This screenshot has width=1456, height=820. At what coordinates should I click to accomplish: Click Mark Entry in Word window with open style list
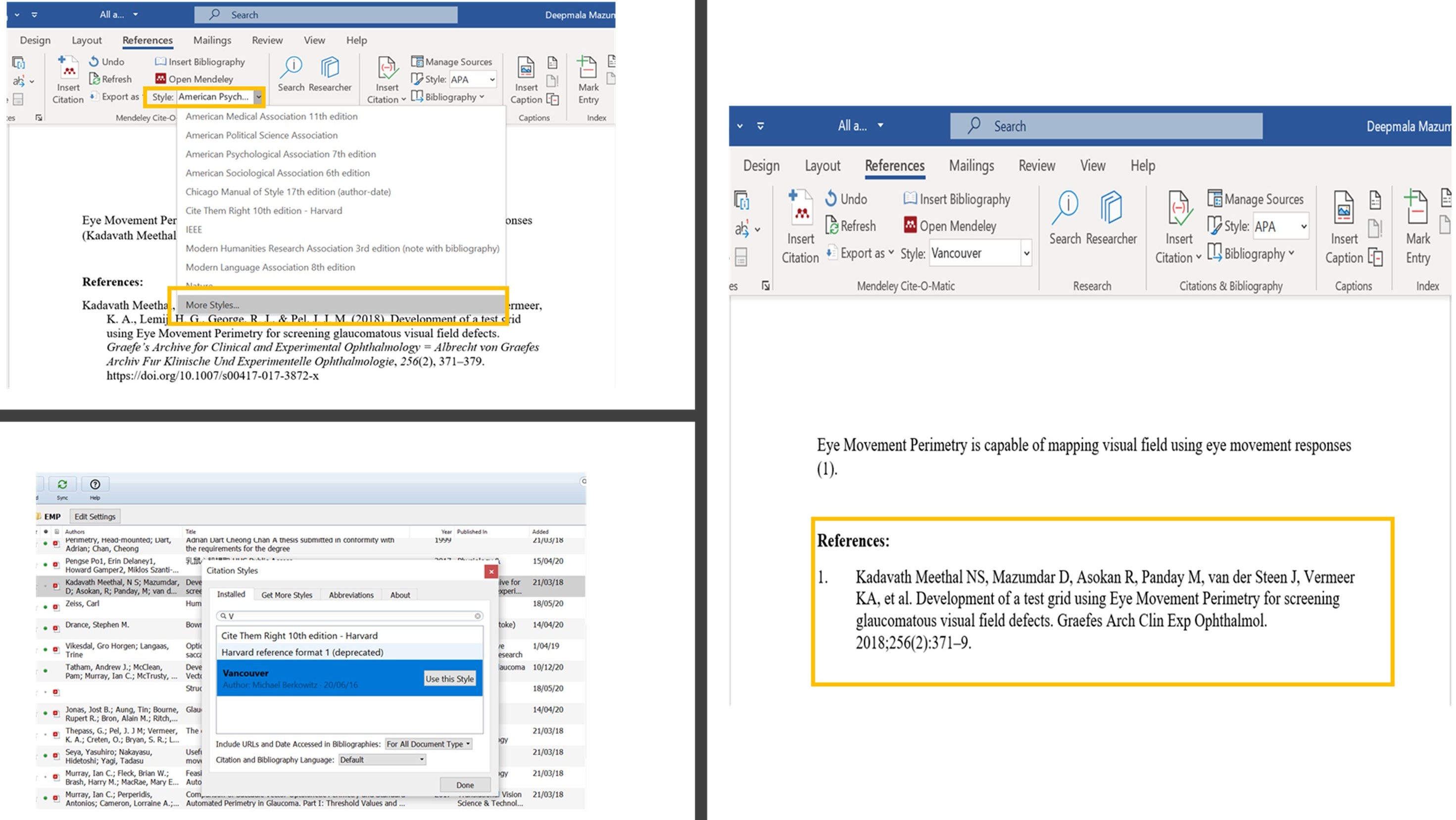click(x=588, y=80)
